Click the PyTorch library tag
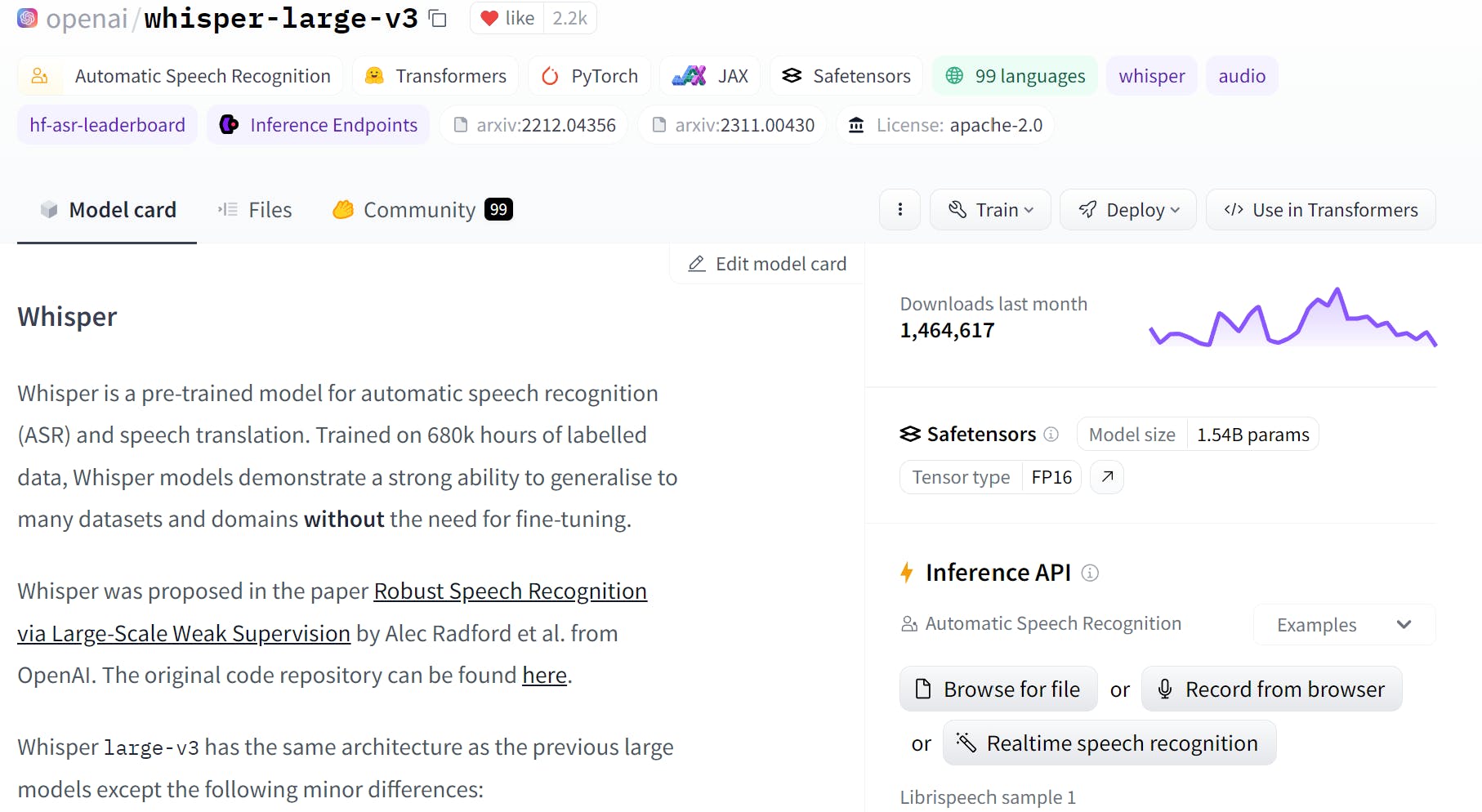The height and width of the screenshot is (812, 1482). pos(589,76)
